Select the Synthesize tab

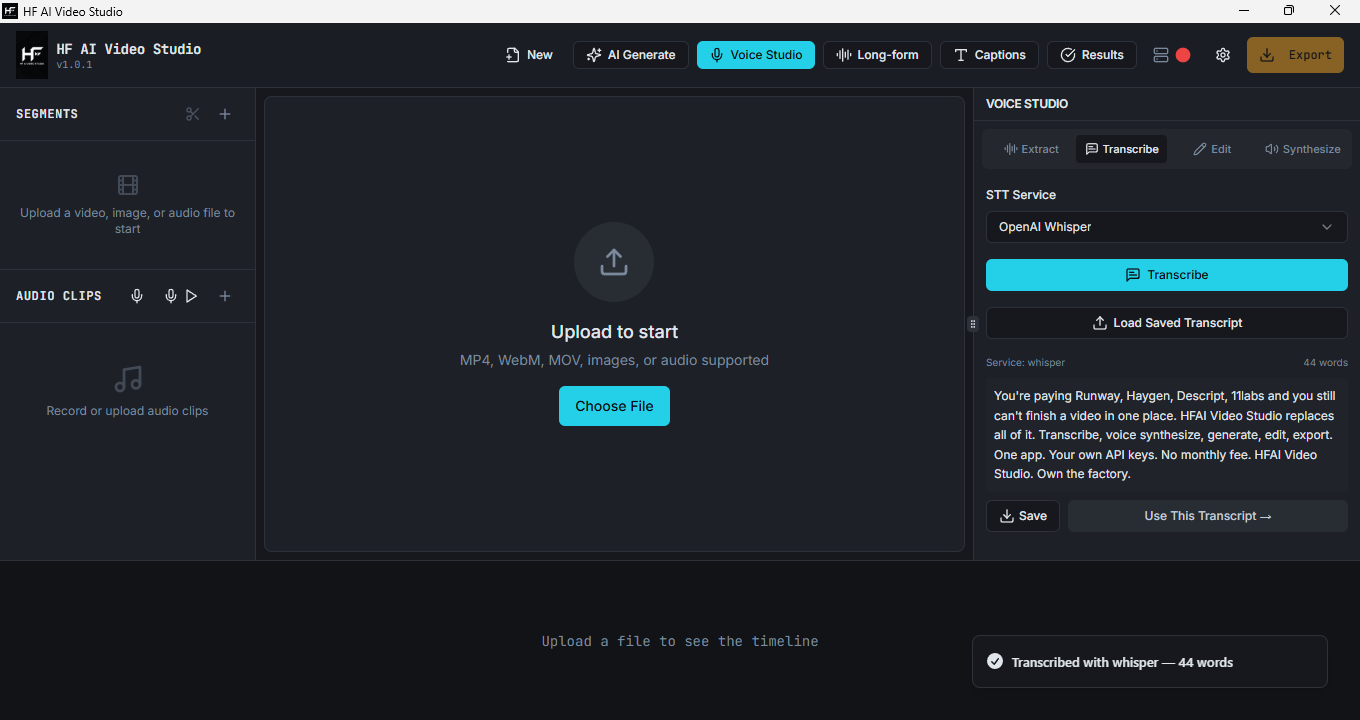point(1302,149)
